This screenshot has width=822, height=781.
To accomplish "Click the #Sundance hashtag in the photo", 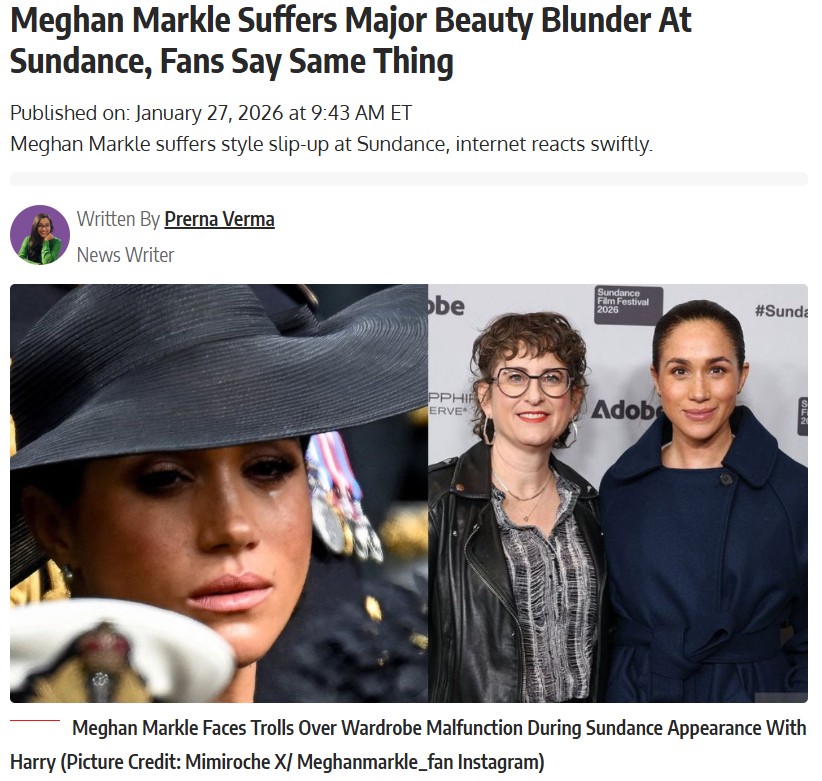I will 781,311.
